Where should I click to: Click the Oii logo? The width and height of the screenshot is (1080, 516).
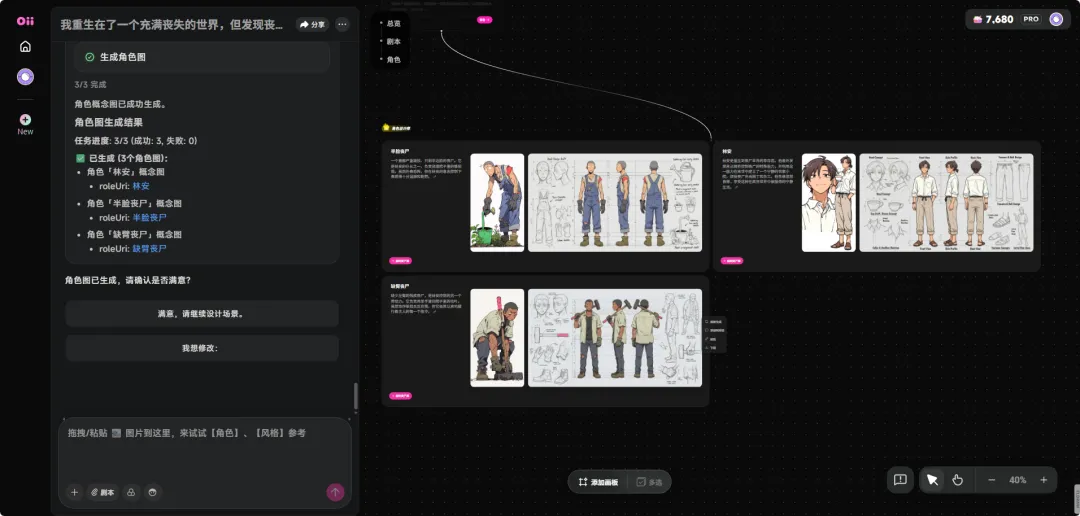point(25,21)
